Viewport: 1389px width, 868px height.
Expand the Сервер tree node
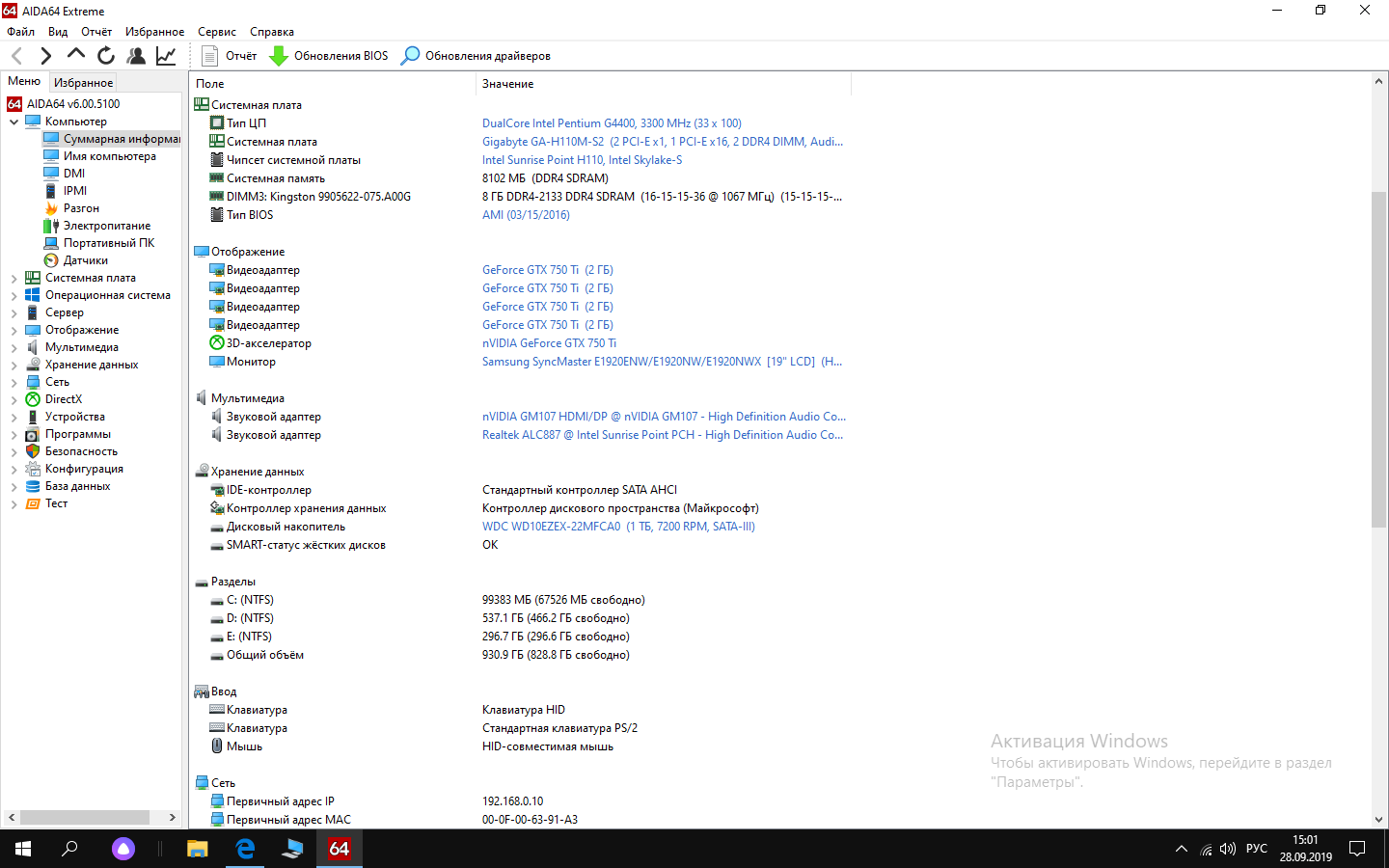pyautogui.click(x=14, y=312)
